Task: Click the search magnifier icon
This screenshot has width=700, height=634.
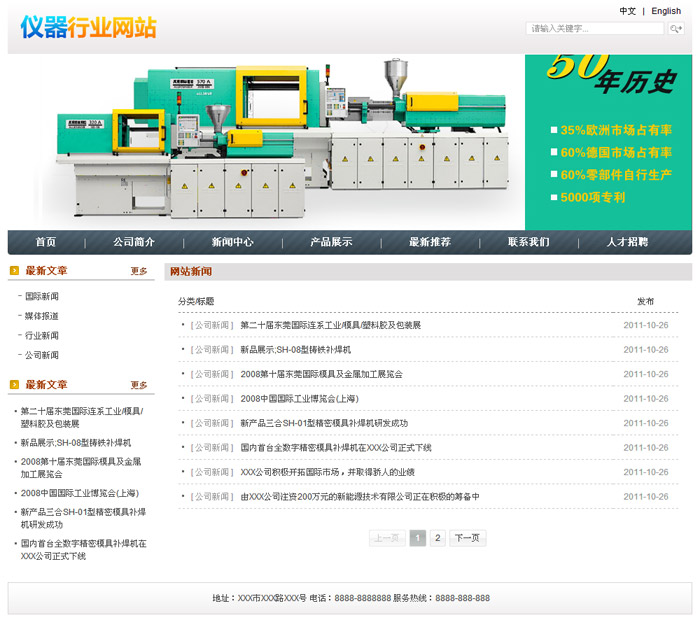Action: pyautogui.click(x=677, y=29)
